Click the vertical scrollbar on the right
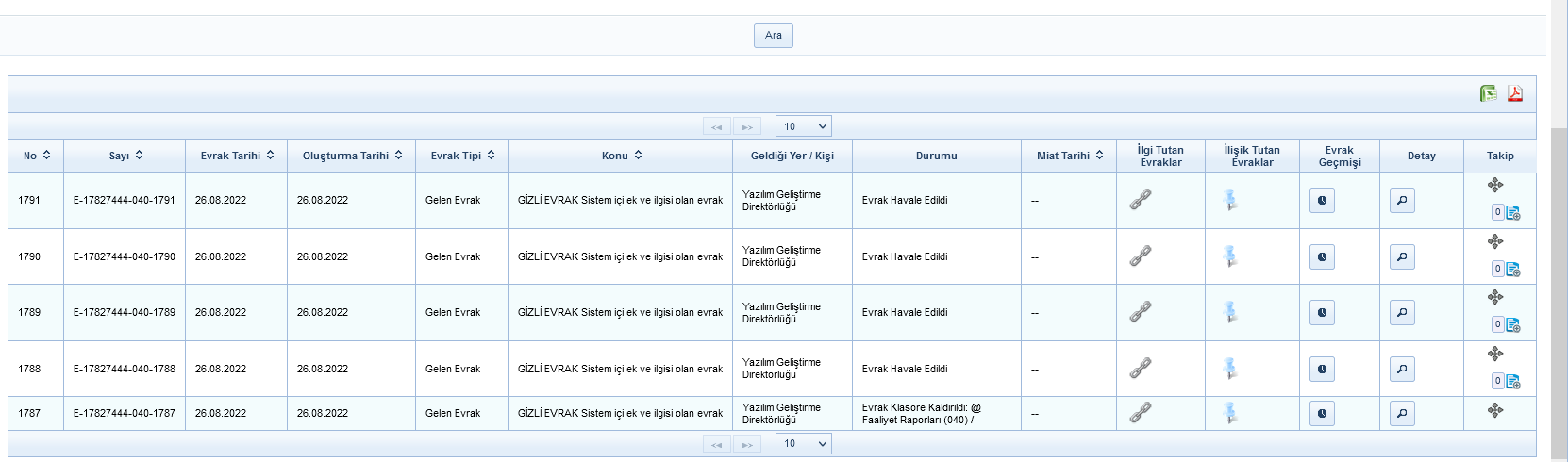Screen dimensions: 1568x462 (x=1559, y=283)
